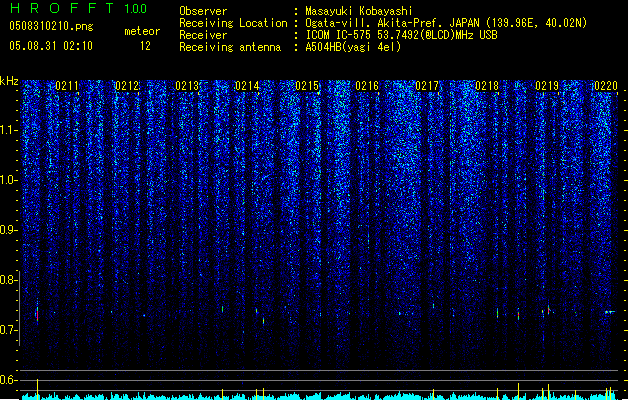The width and height of the screenshot is (629, 400).
Task: Click the kHz axis unit label
Action: 9,81
